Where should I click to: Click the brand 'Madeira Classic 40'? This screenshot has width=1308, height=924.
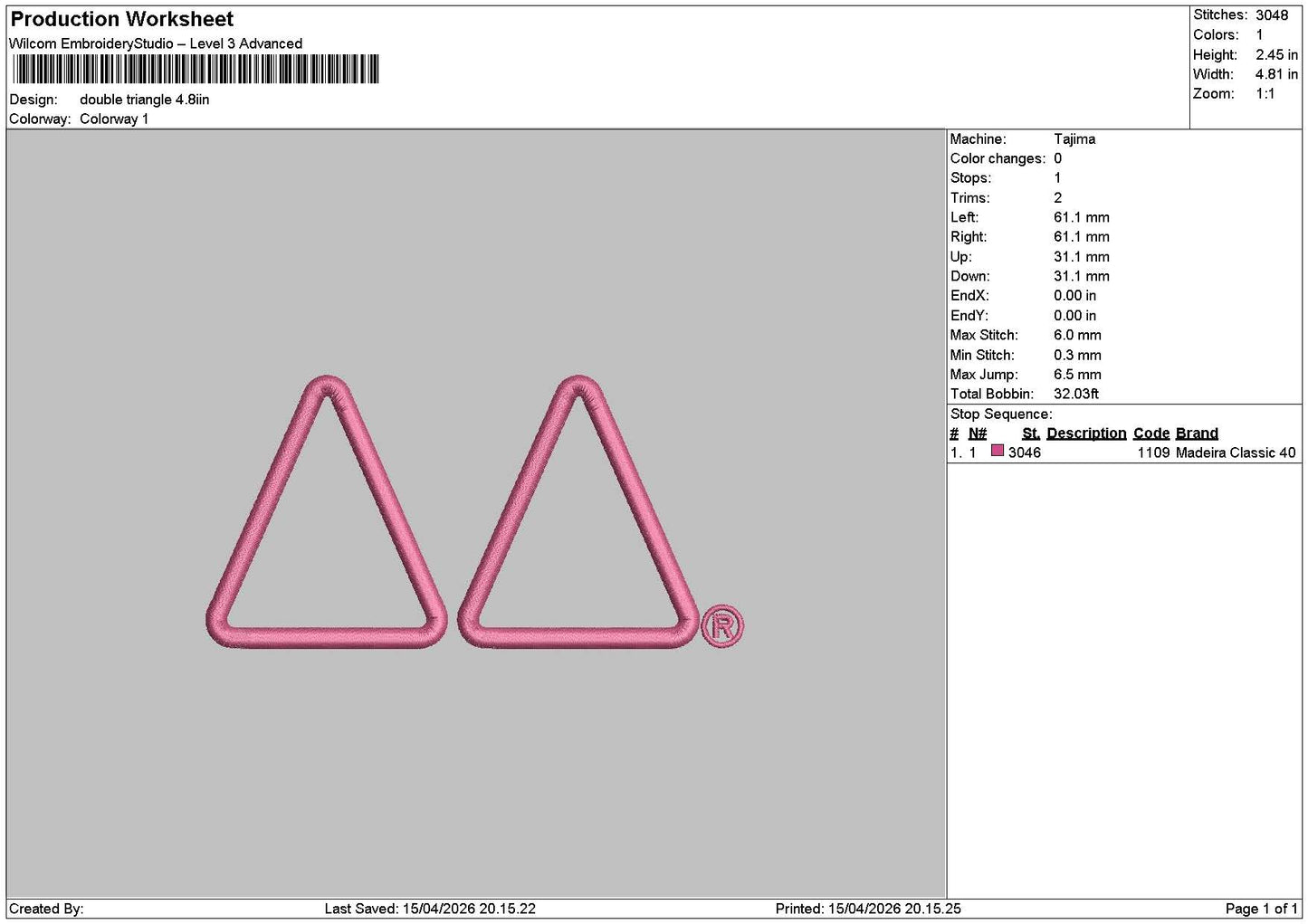click(1236, 452)
